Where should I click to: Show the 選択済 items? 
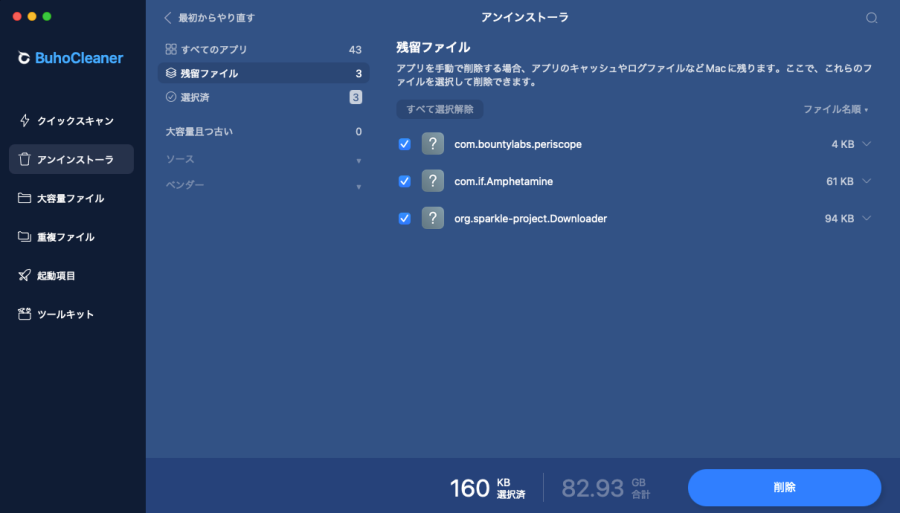(x=263, y=97)
